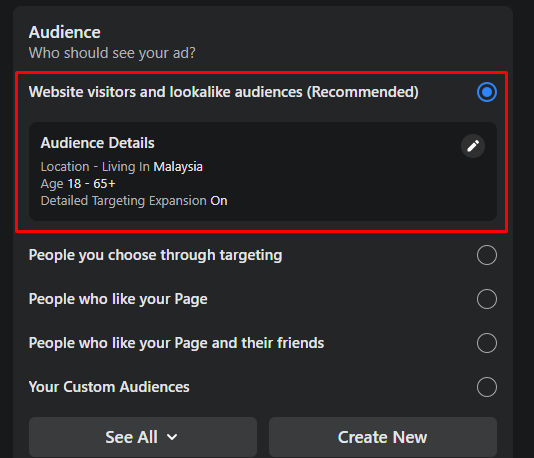Click the pencil edit icon in Audience Details
This screenshot has width=534, height=458.
pyautogui.click(x=473, y=146)
